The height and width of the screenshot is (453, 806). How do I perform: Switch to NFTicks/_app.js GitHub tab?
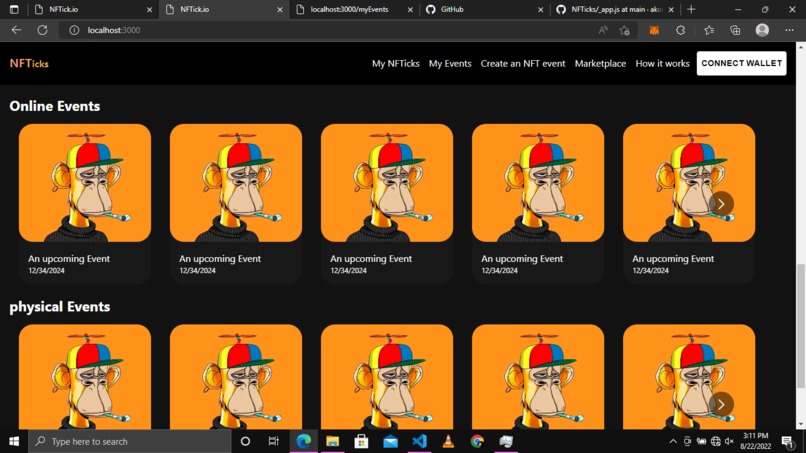[x=614, y=9]
